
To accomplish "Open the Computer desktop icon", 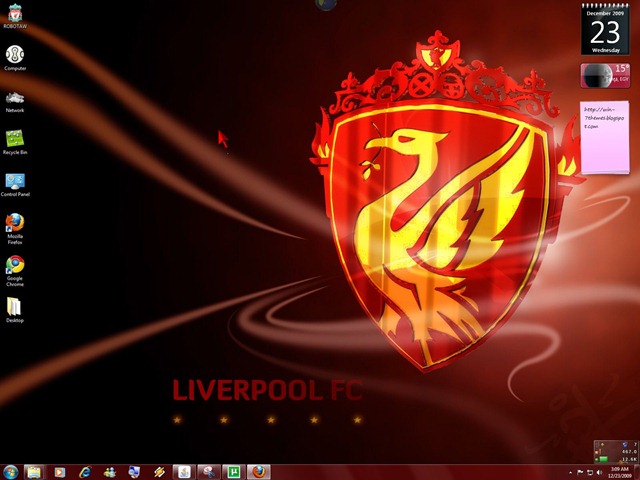I will pyautogui.click(x=15, y=58).
